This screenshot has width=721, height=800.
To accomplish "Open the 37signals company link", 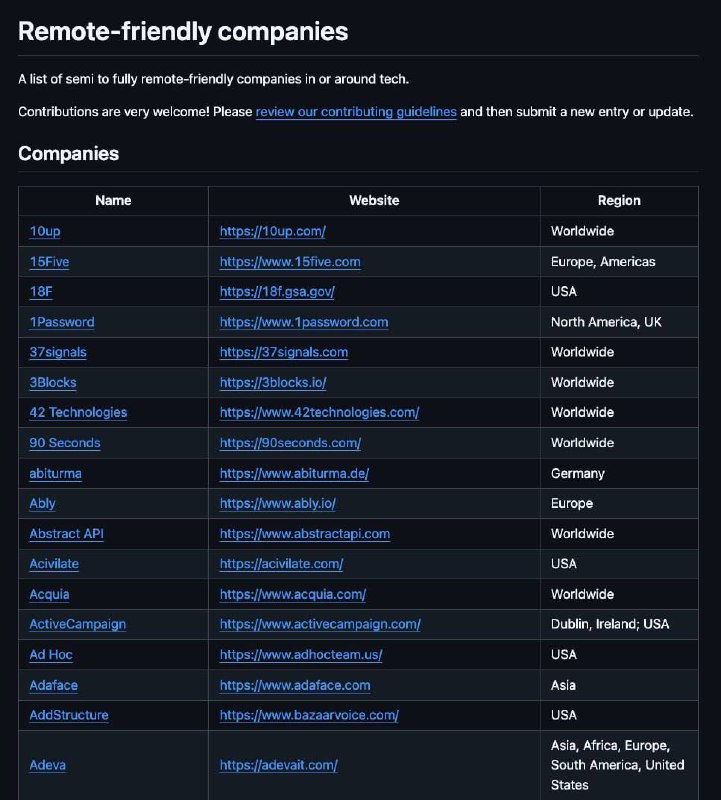I will (58, 352).
